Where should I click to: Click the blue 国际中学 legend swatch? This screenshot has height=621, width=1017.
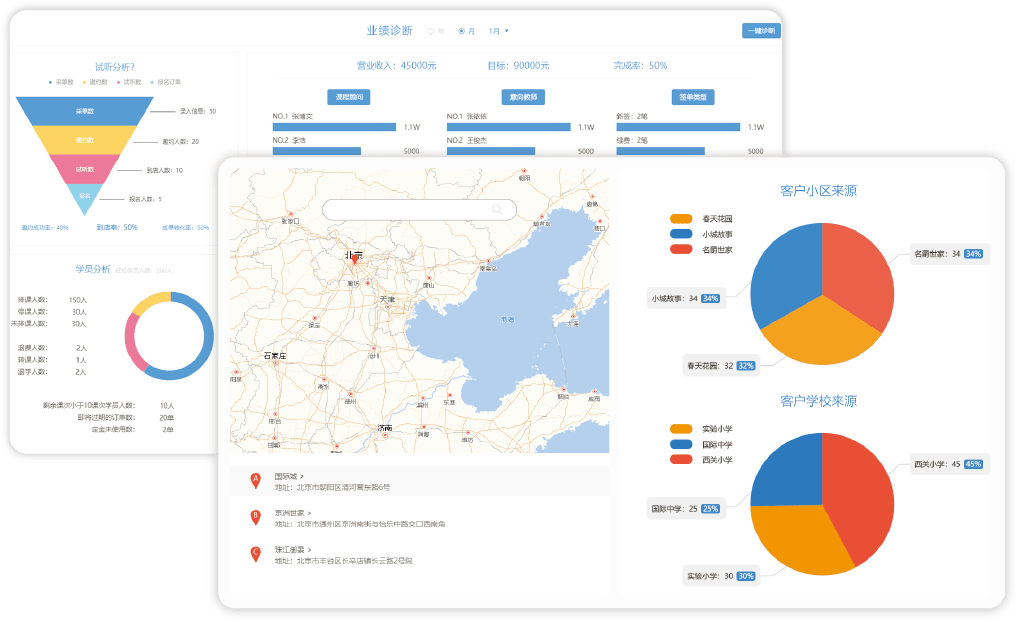click(x=681, y=444)
